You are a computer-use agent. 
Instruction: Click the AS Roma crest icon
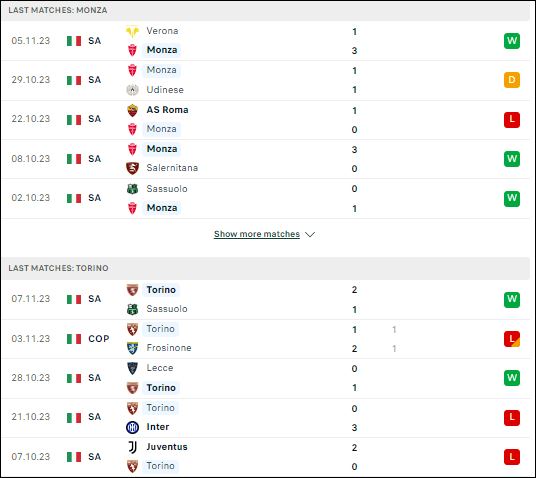pyautogui.click(x=132, y=110)
